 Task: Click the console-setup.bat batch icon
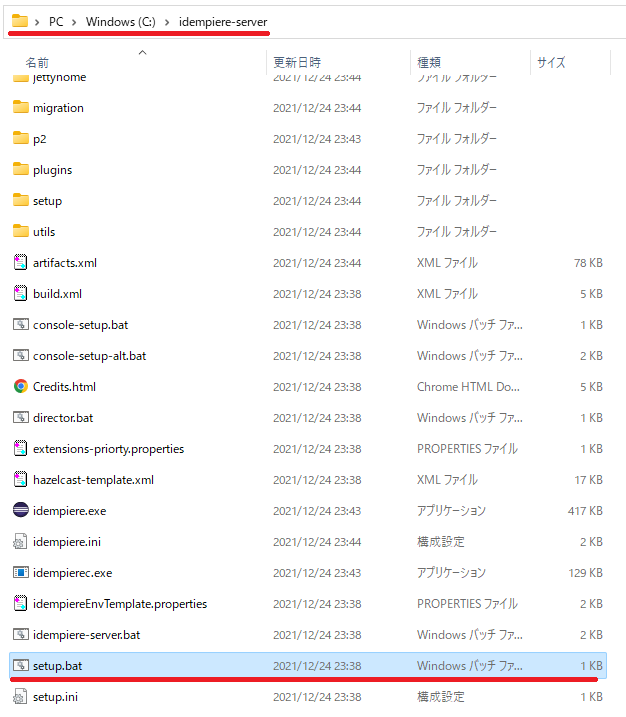[21, 325]
